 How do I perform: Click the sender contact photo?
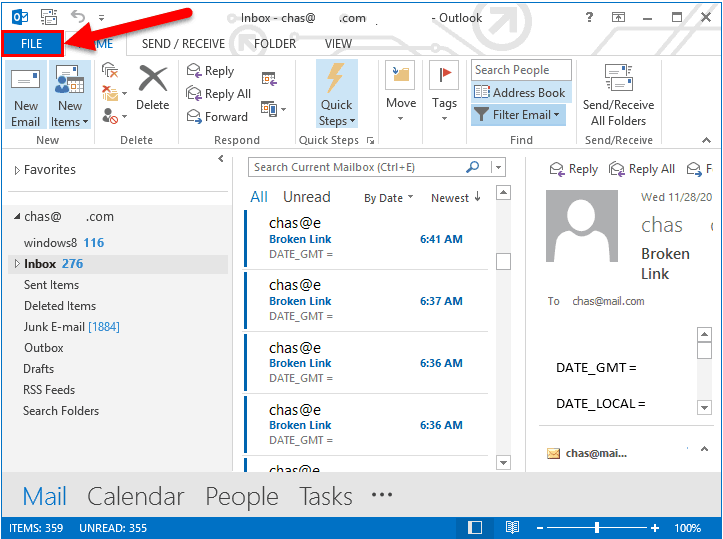(581, 226)
